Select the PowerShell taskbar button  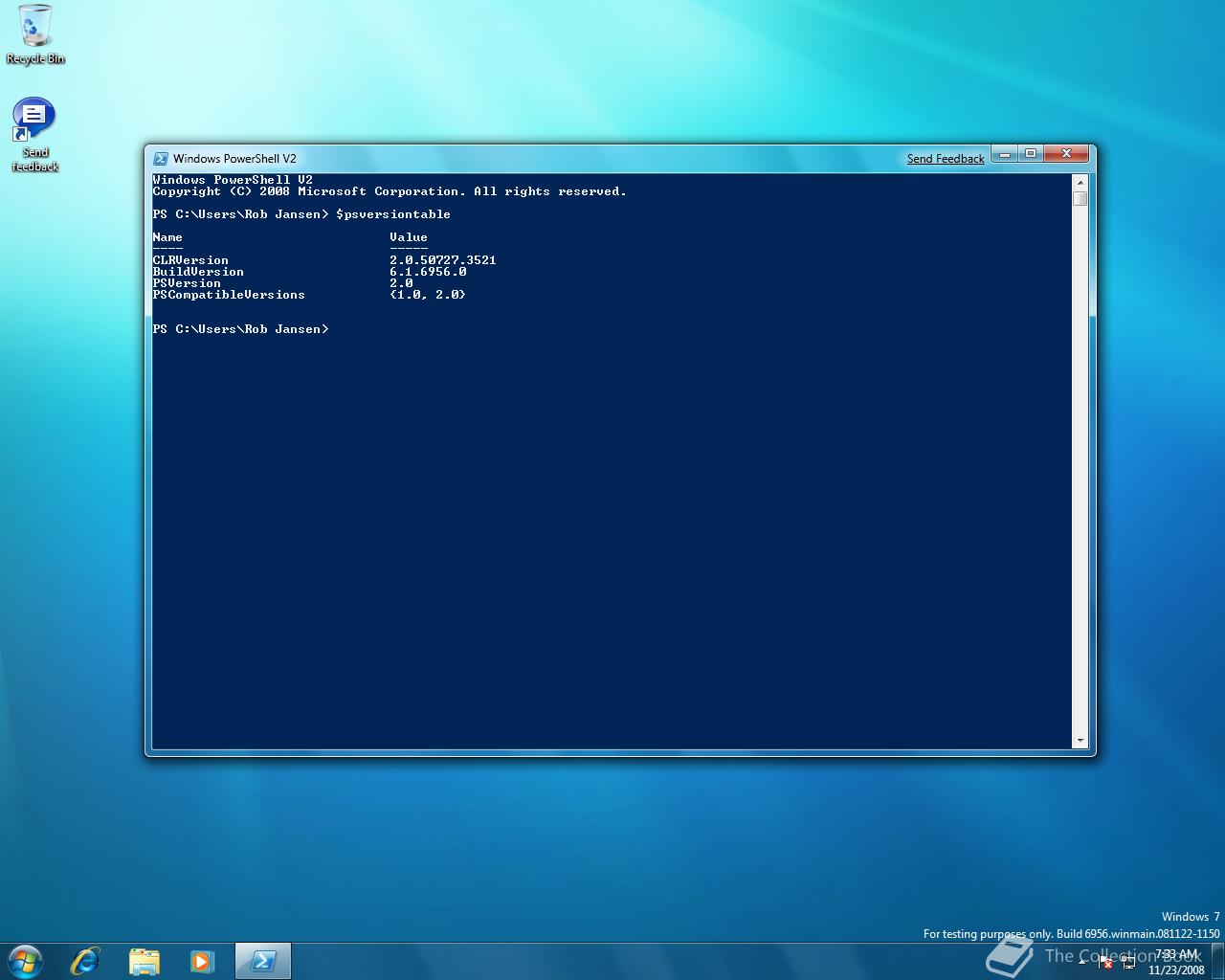263,961
